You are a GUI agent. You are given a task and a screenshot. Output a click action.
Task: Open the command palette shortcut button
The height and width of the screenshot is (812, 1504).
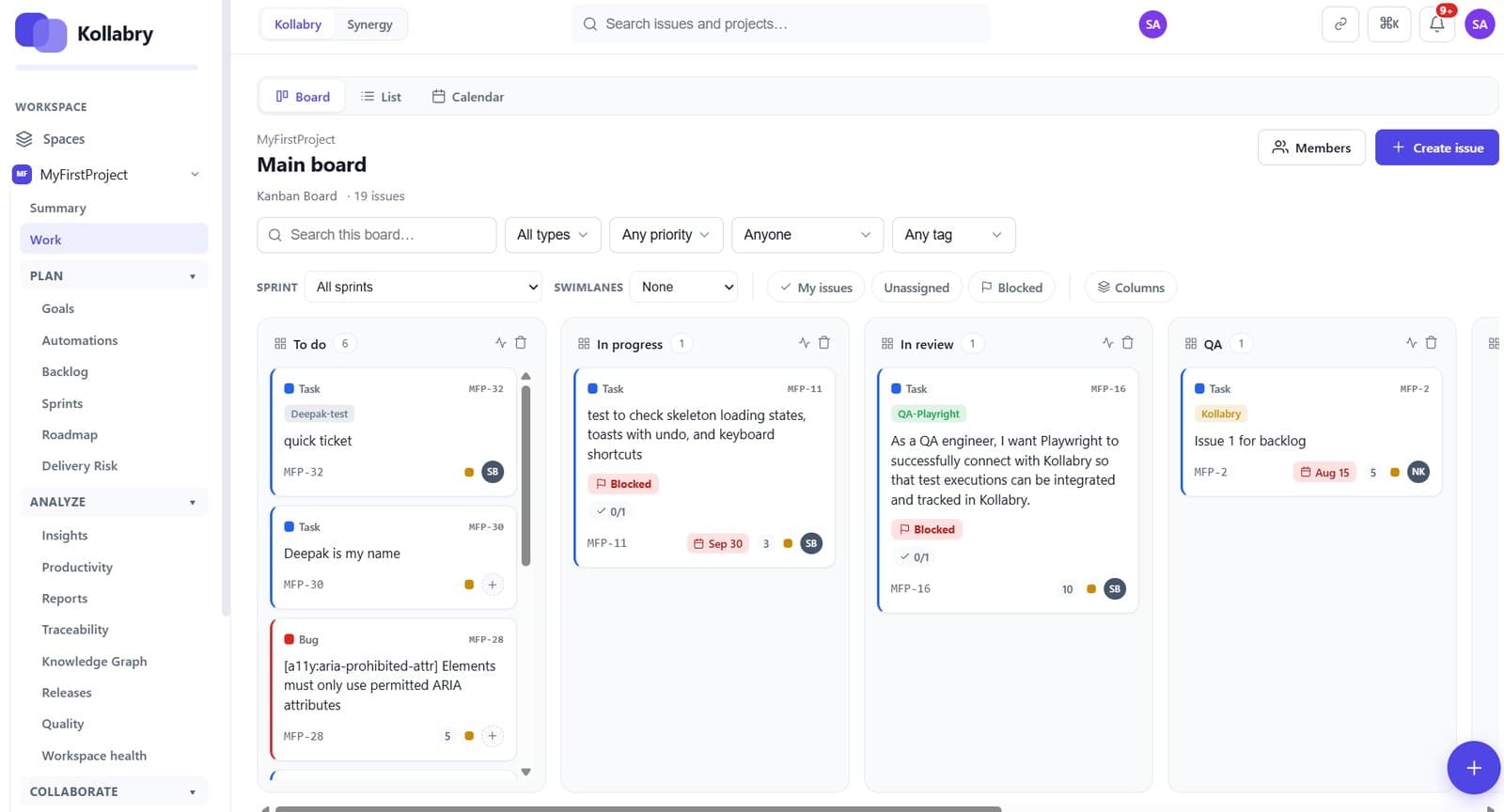click(1389, 24)
